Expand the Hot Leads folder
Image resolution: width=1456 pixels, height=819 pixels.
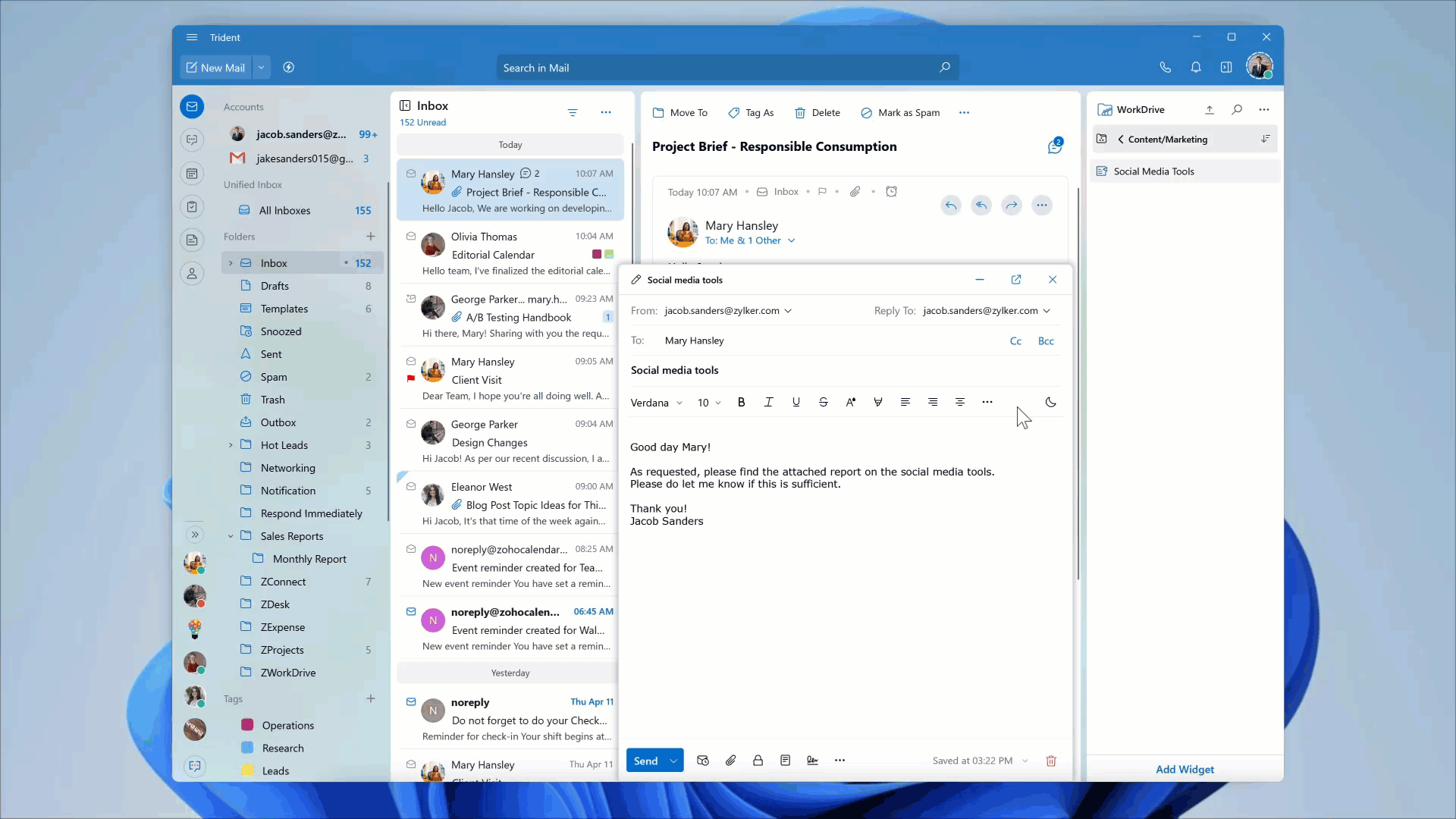click(231, 445)
